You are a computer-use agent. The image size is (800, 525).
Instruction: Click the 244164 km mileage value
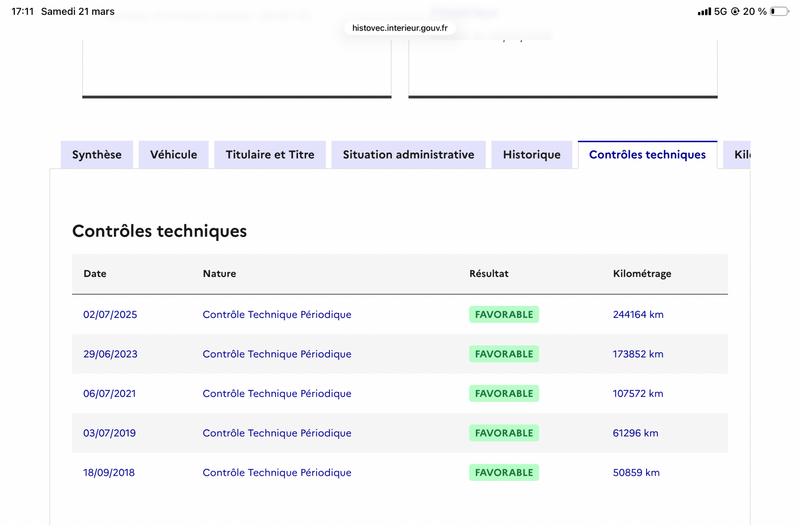[638, 315]
